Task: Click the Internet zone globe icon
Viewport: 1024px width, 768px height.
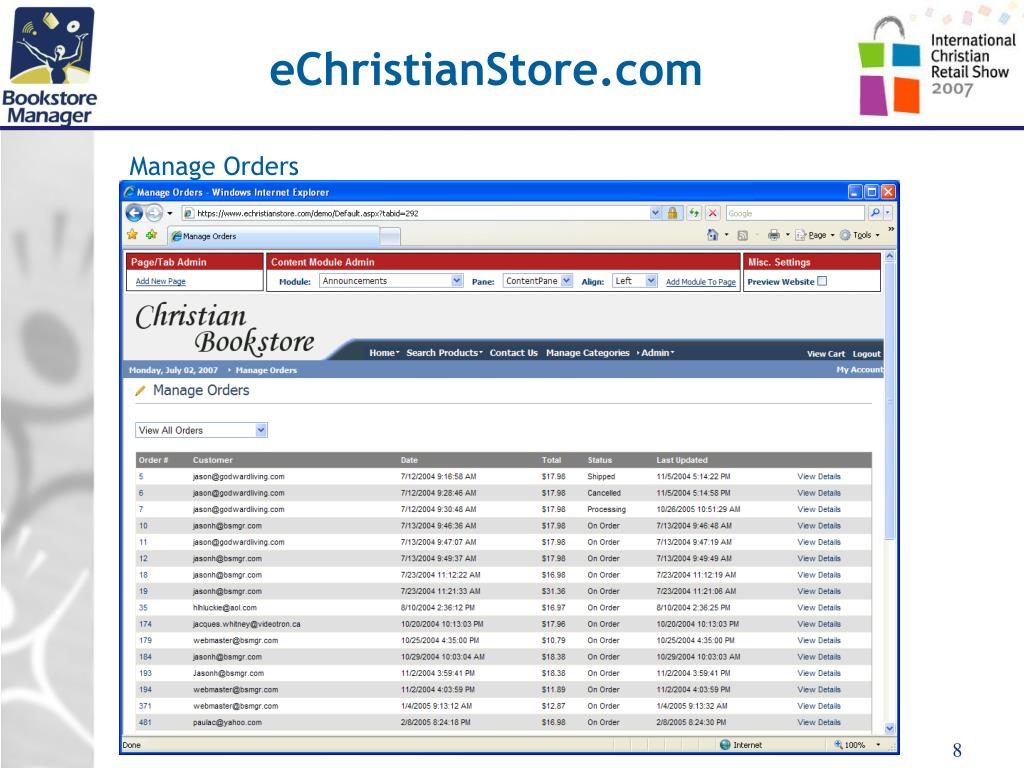Action: pyautogui.click(x=725, y=744)
